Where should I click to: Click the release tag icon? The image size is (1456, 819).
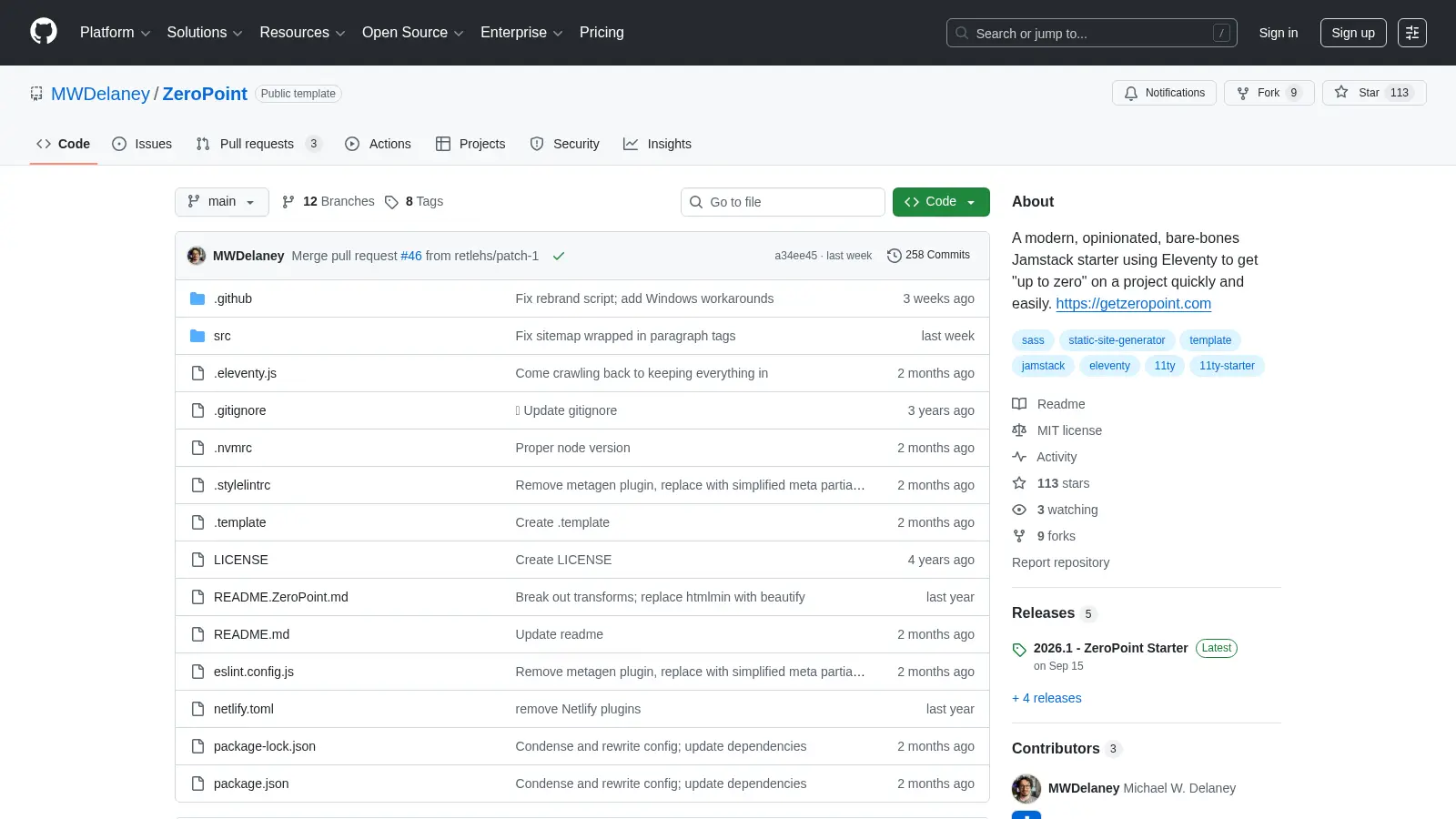(1019, 650)
